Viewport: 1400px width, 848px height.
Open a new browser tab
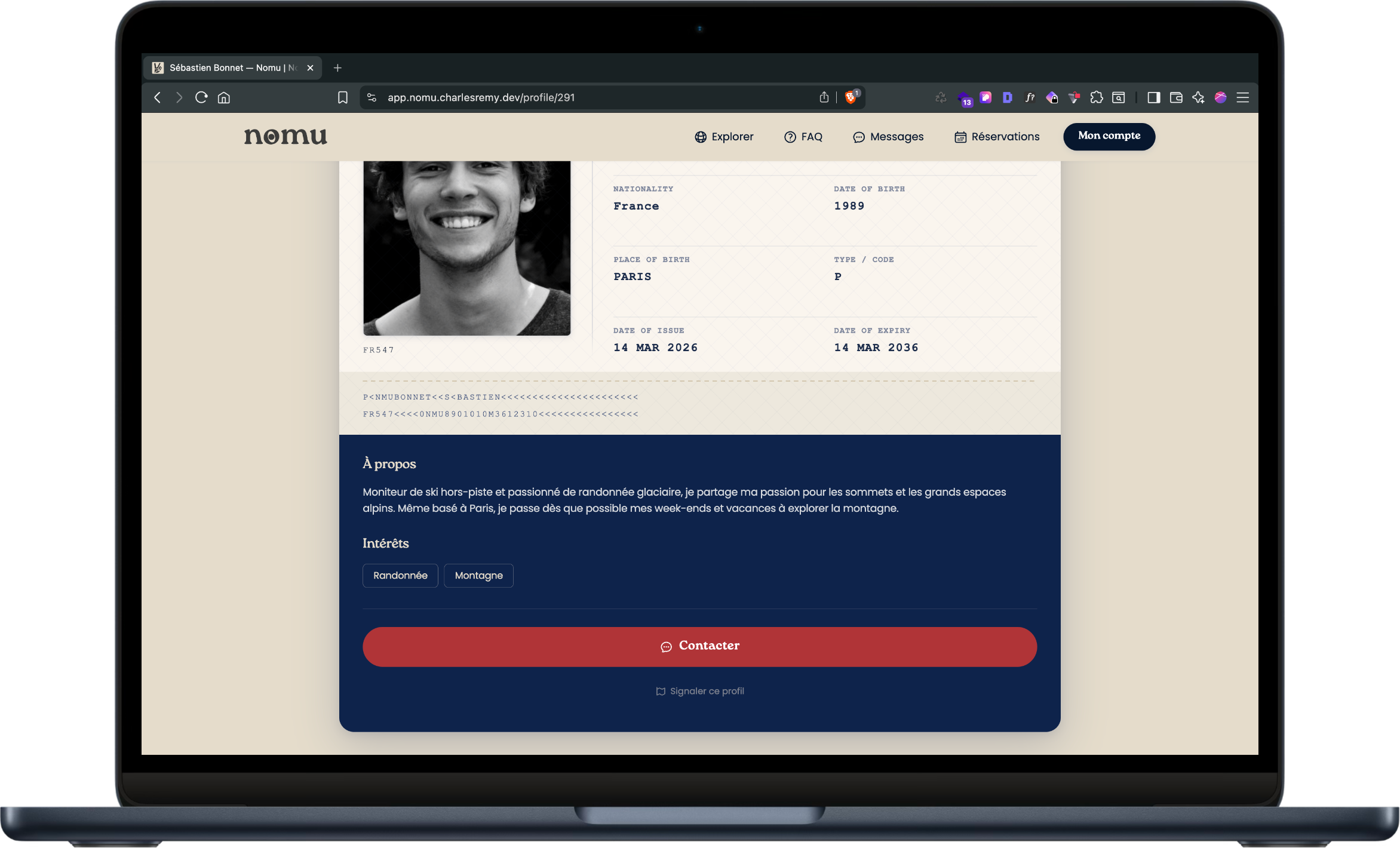pyautogui.click(x=337, y=68)
